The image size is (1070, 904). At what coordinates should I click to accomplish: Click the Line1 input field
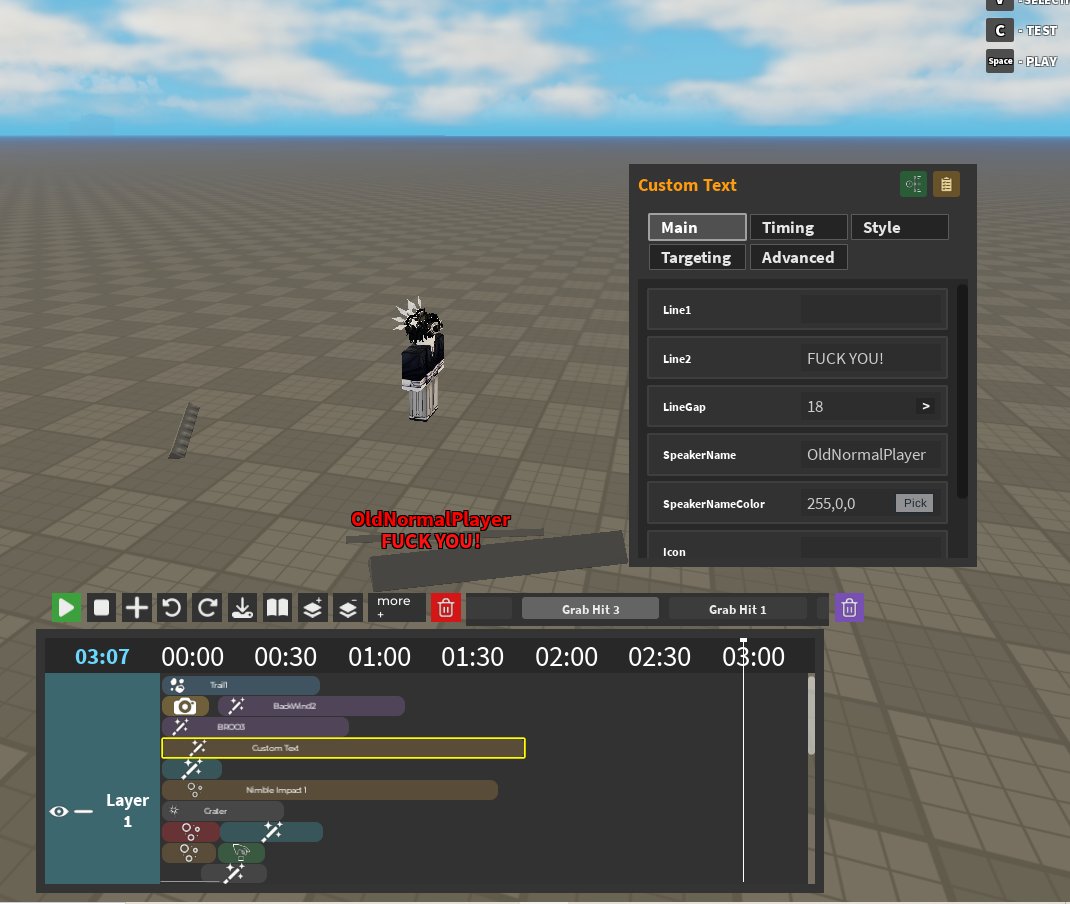tap(871, 310)
